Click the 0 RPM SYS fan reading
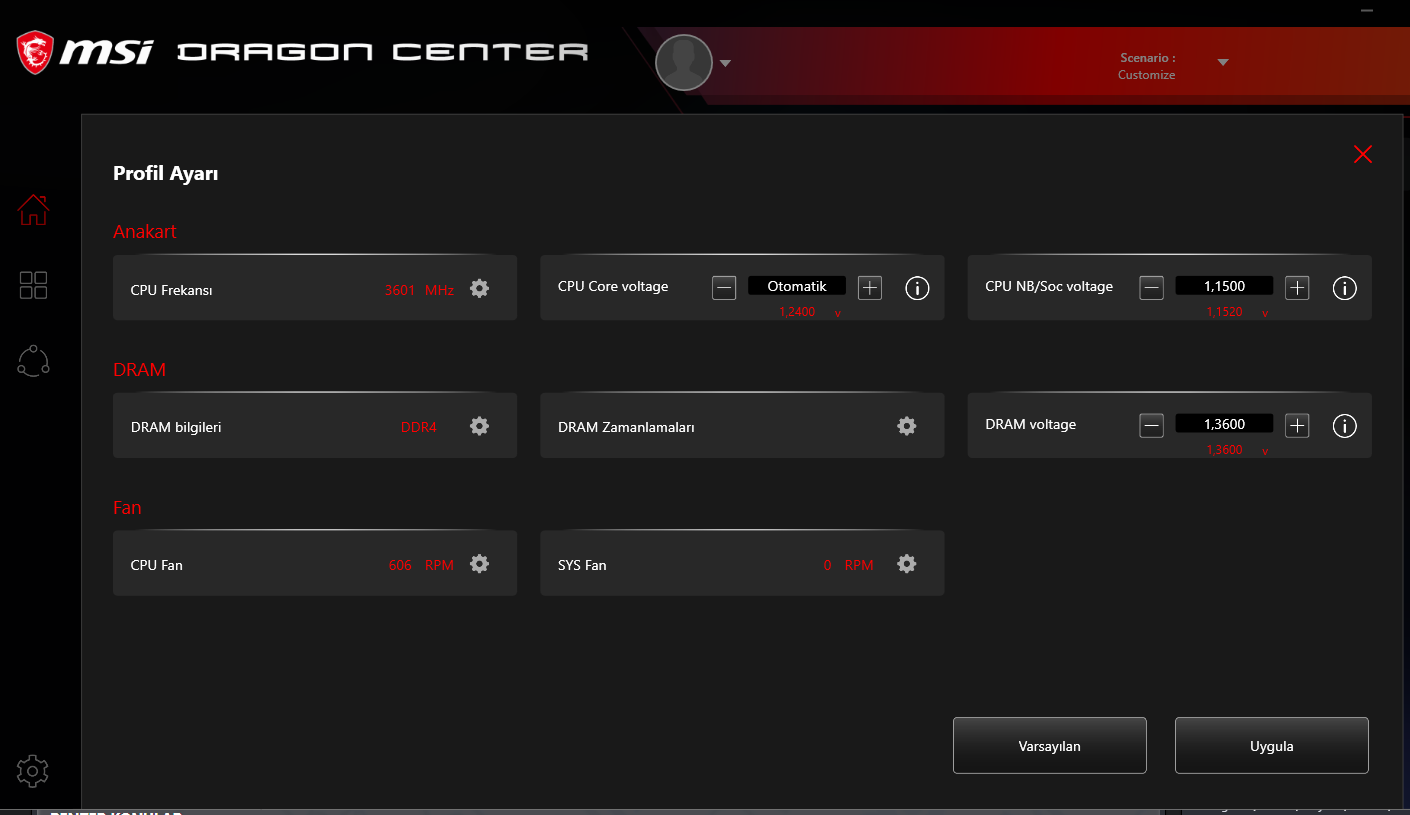1410x815 pixels. tap(848, 565)
